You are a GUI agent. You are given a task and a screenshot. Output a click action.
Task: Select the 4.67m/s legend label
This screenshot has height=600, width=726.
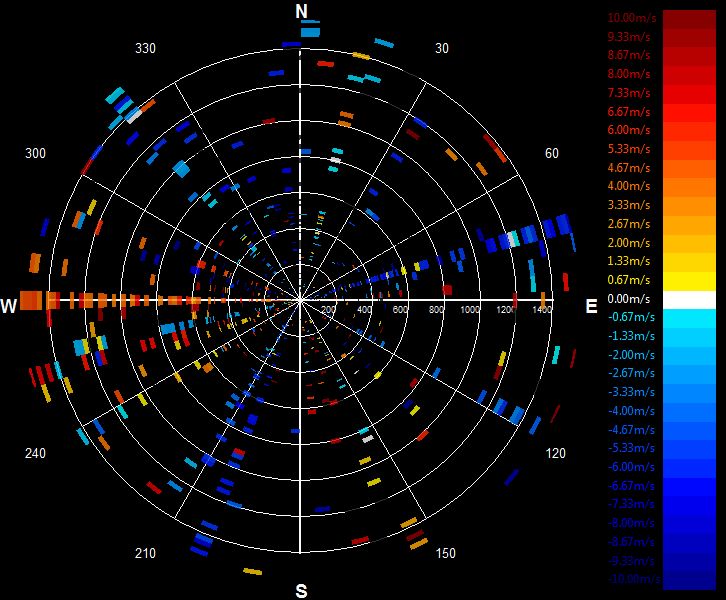click(x=629, y=168)
